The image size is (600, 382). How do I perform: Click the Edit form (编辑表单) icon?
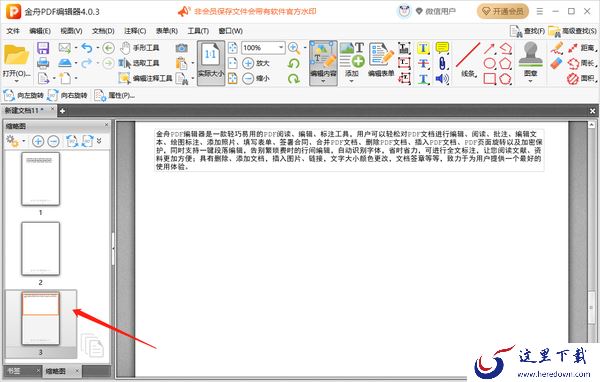click(x=381, y=54)
